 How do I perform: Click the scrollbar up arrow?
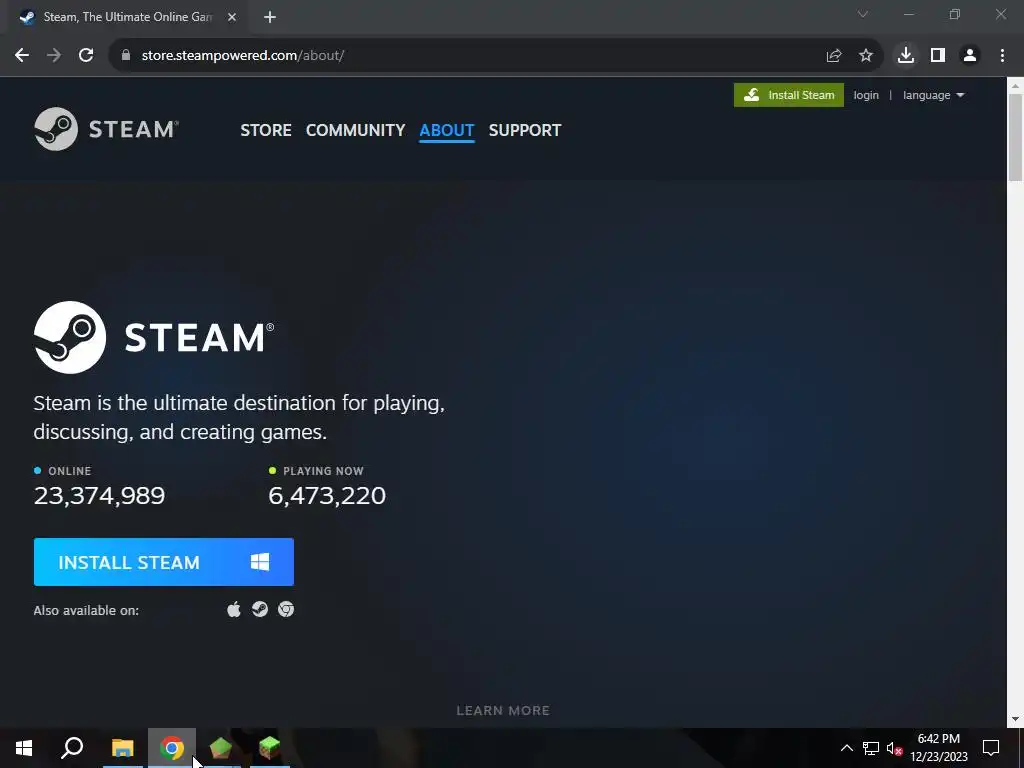point(1016,85)
